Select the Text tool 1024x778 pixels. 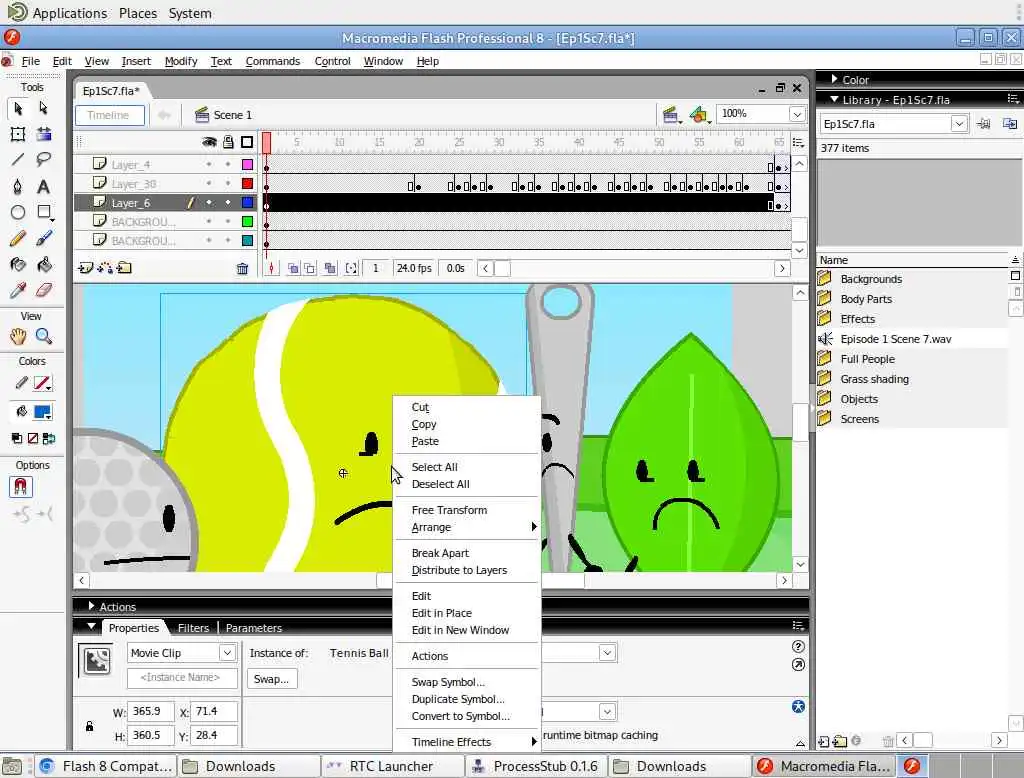tap(44, 186)
